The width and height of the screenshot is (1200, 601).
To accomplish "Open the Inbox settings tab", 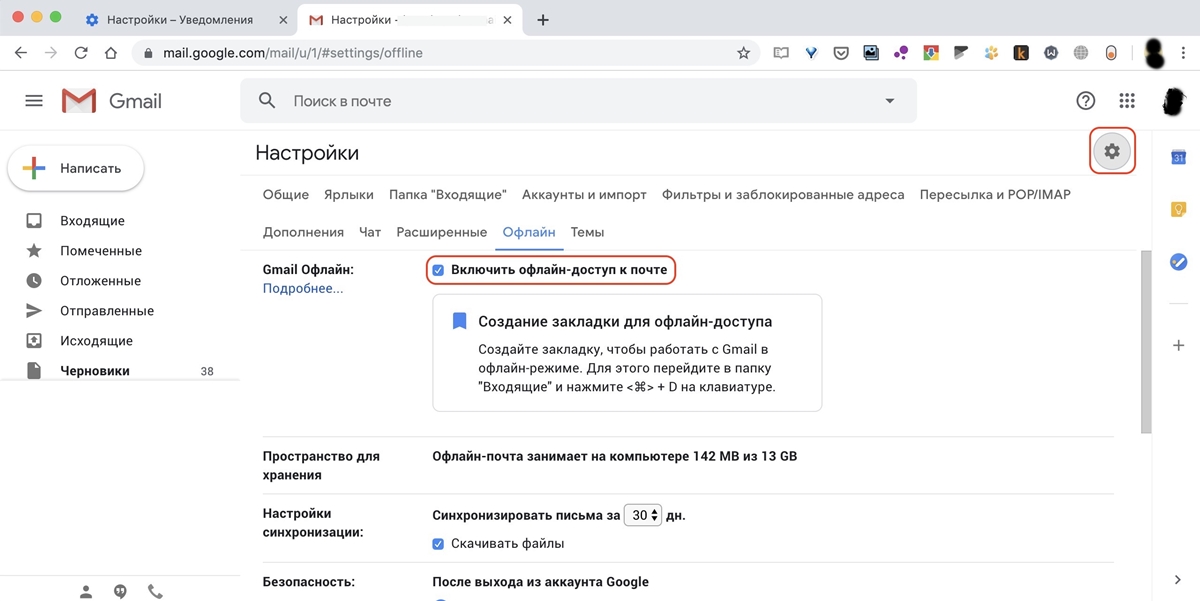I will coord(448,195).
